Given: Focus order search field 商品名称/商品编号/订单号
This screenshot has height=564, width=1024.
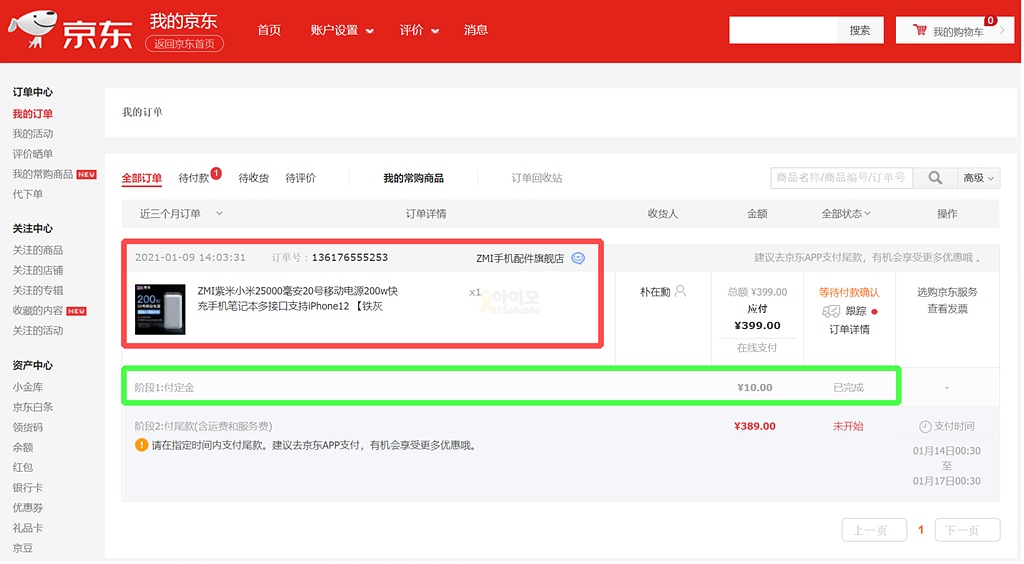Looking at the screenshot, I should 841,178.
